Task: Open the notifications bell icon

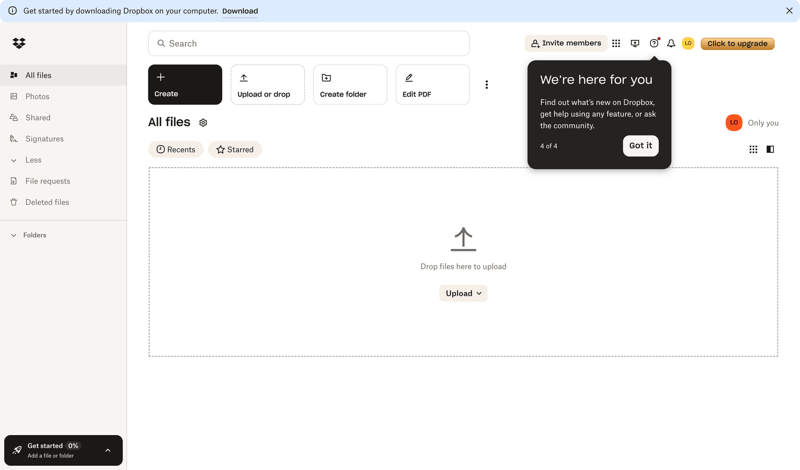Action: point(671,43)
